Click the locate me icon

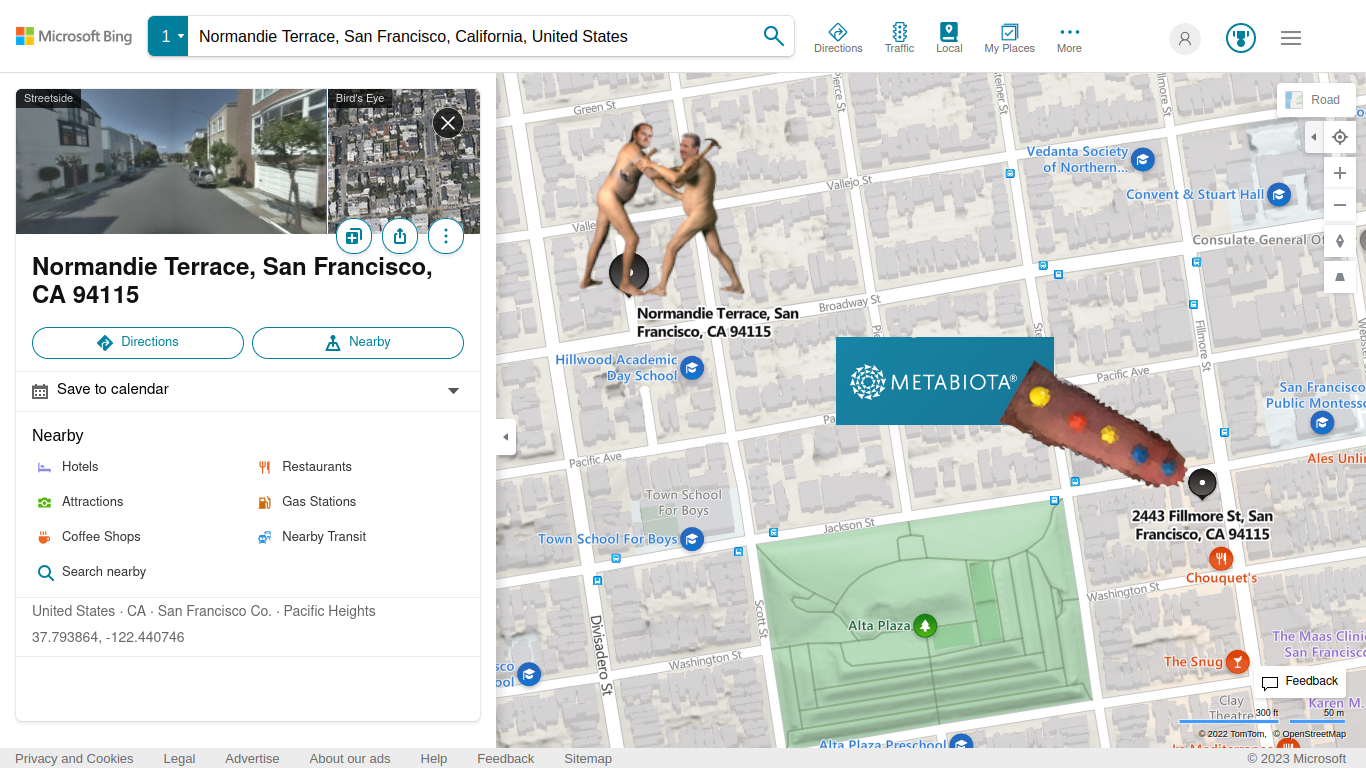pyautogui.click(x=1340, y=137)
